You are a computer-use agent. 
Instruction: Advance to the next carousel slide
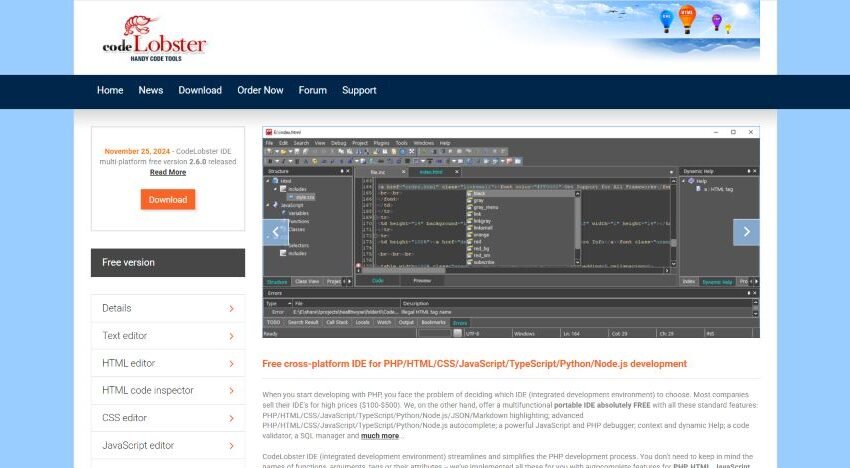(x=746, y=232)
